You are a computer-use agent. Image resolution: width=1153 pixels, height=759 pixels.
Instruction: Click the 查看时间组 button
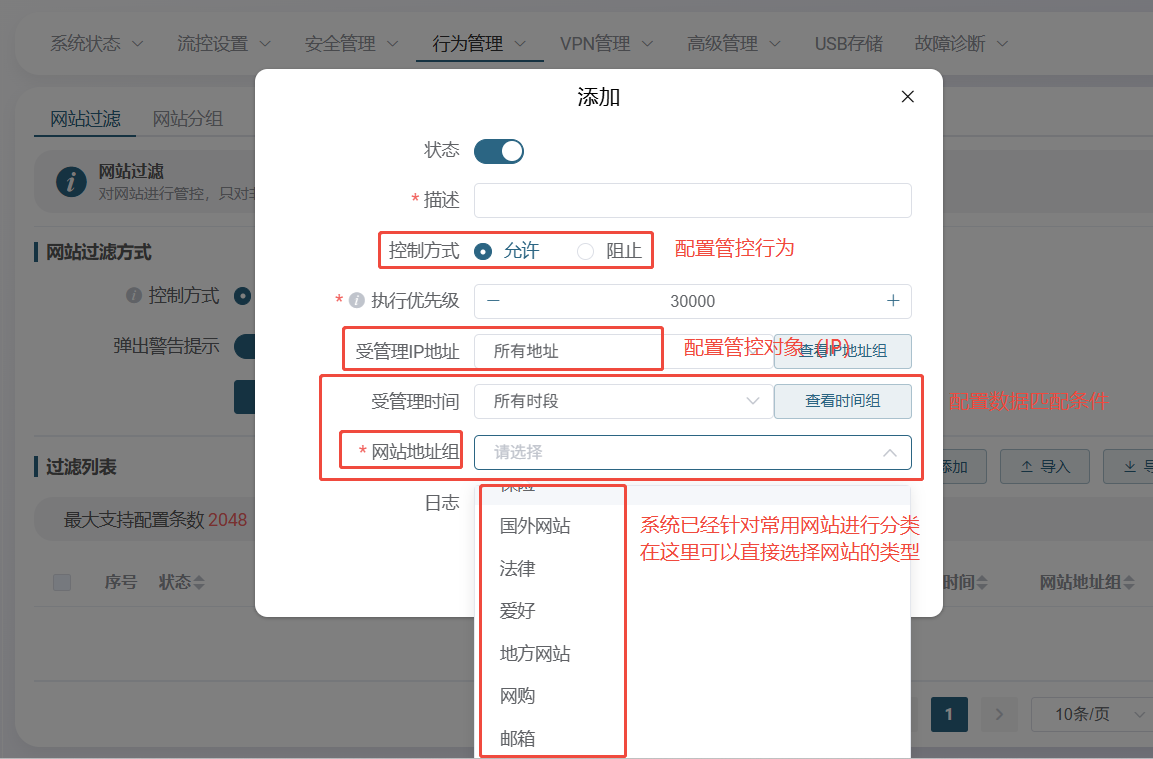click(842, 401)
